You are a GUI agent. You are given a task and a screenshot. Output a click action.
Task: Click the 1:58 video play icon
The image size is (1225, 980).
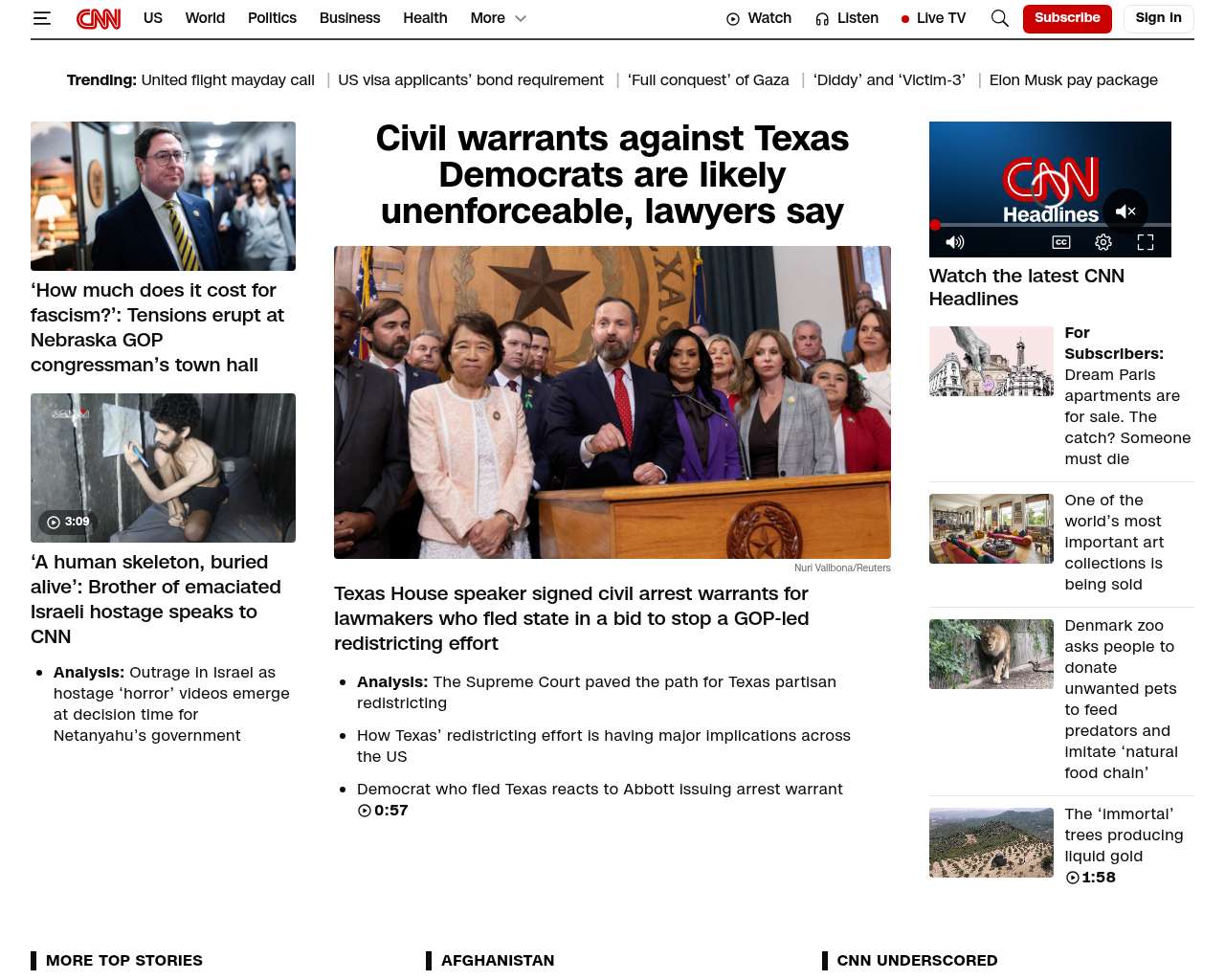click(1073, 878)
